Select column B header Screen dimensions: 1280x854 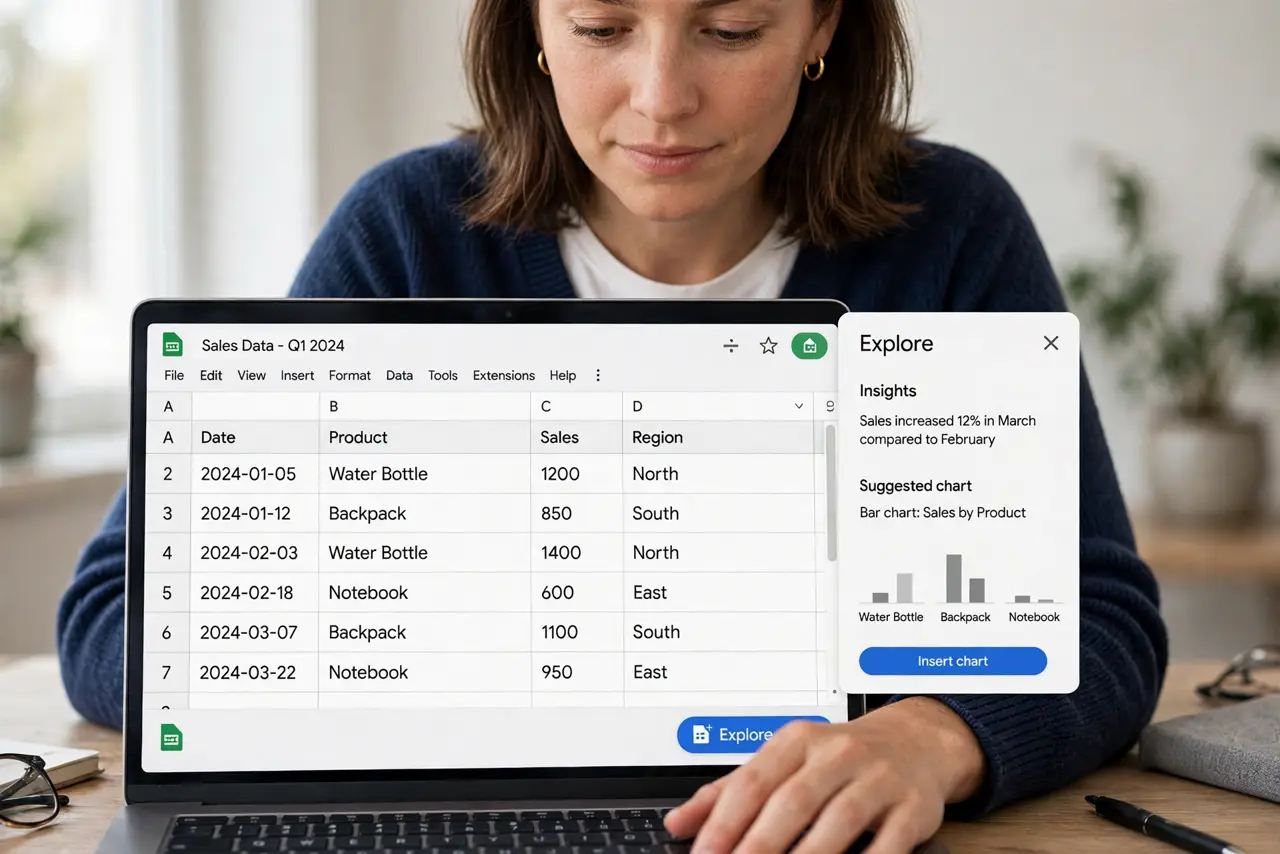click(x=424, y=406)
